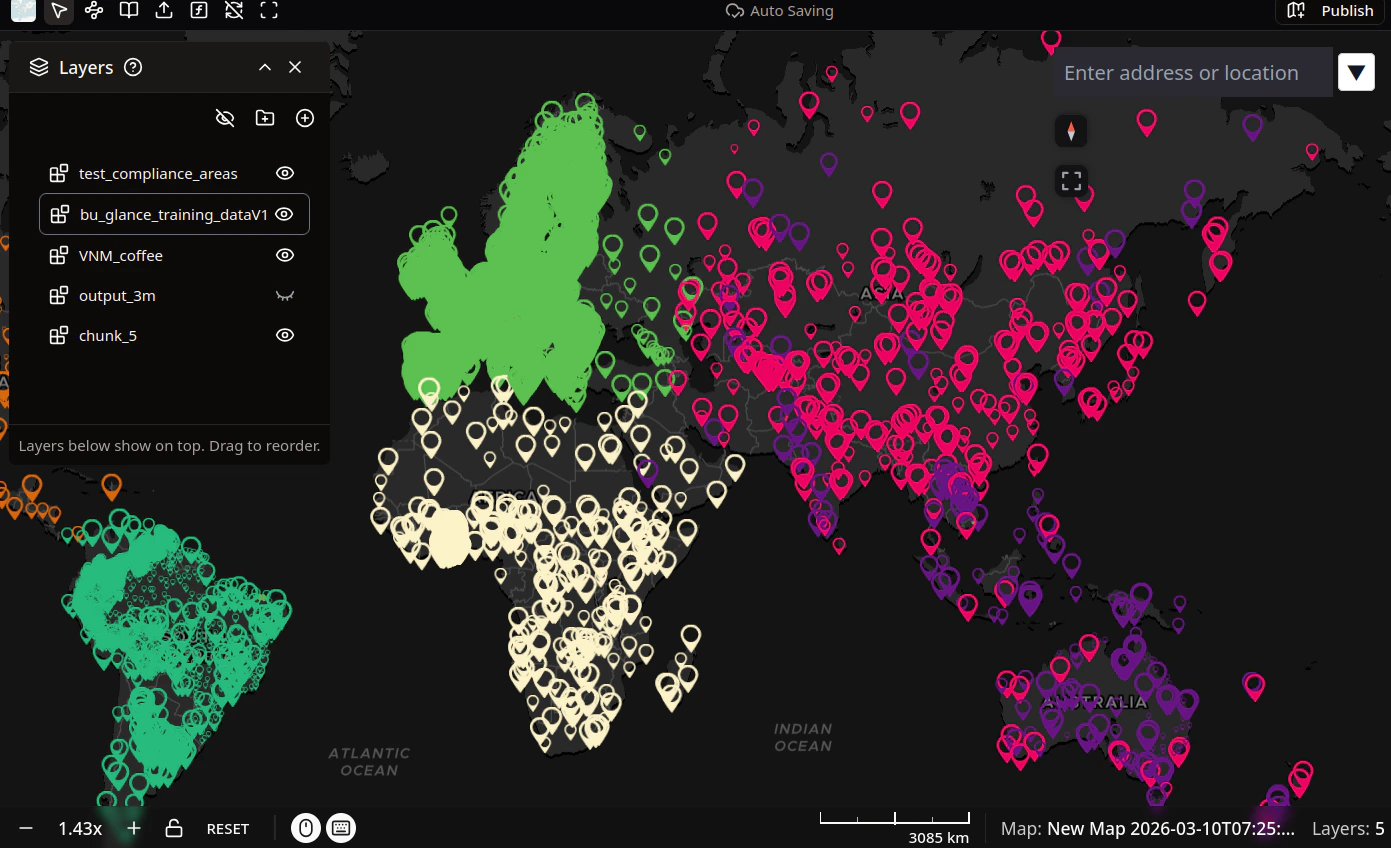Add a new layer folder
1391x848 pixels.
pyautogui.click(x=265, y=118)
